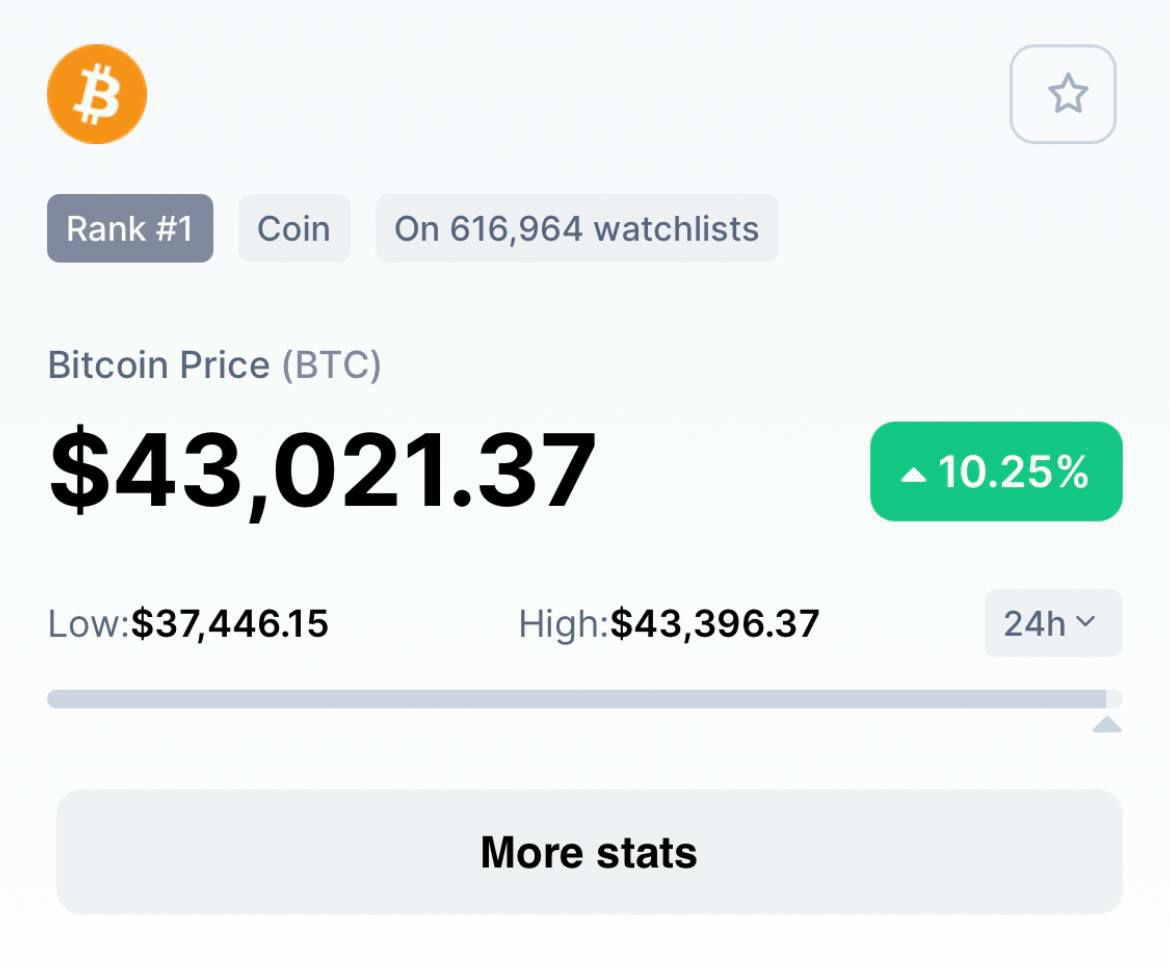Select the Rank #1 tag

130,228
